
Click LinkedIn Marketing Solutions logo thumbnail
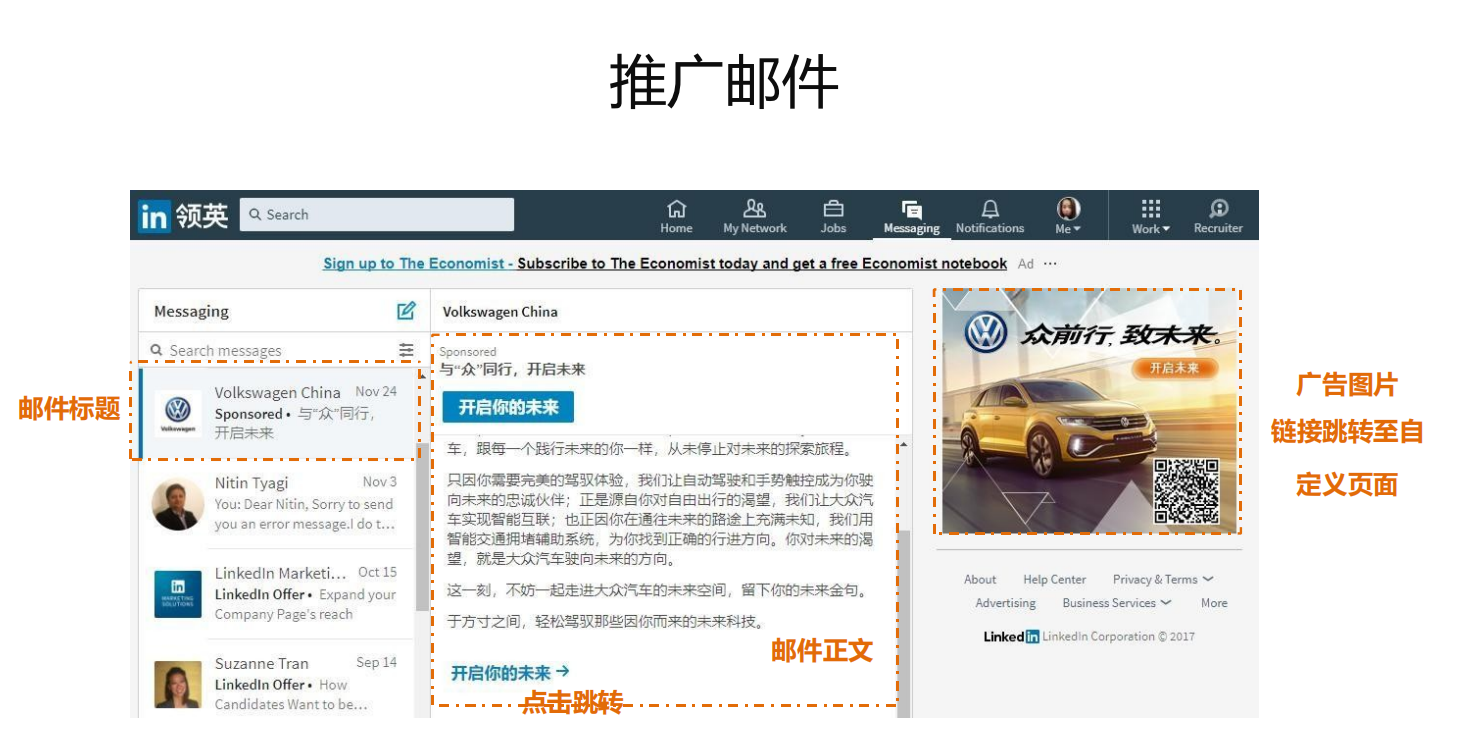[x=178, y=594]
